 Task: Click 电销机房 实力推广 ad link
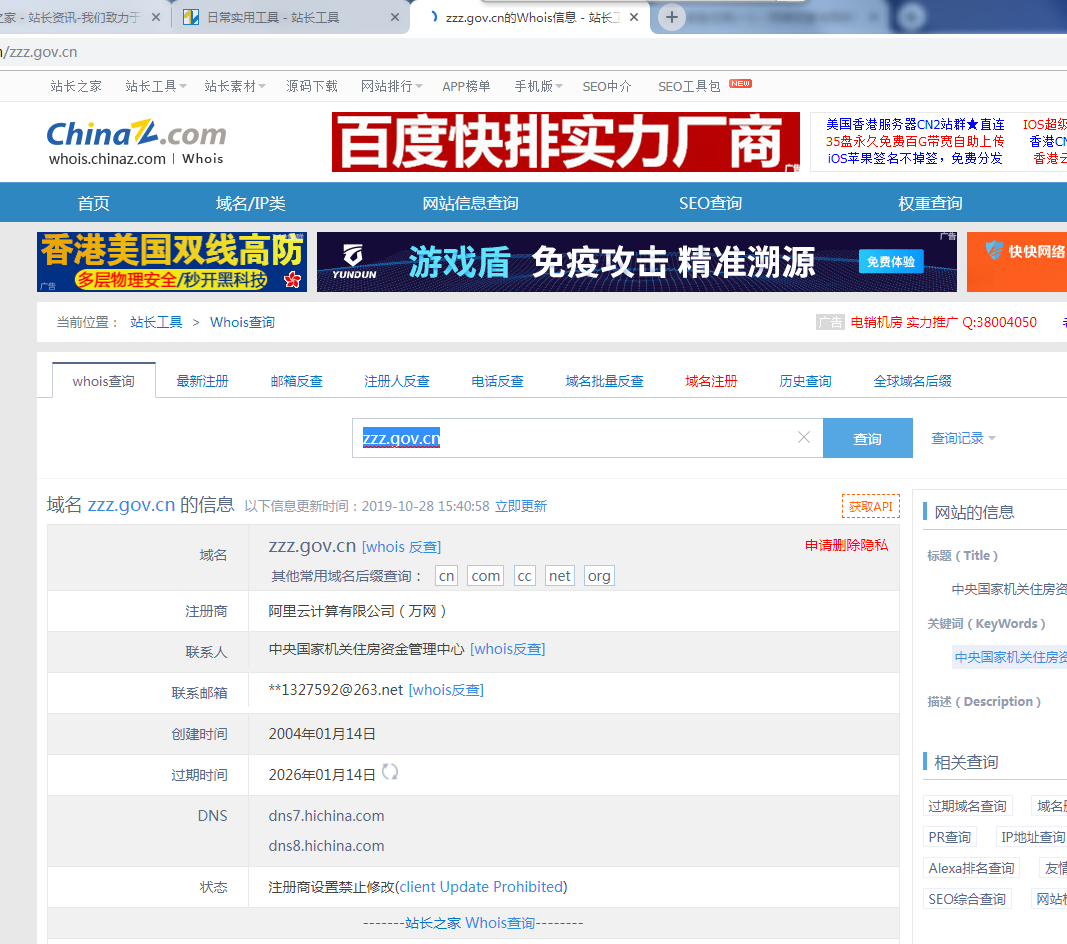click(944, 322)
